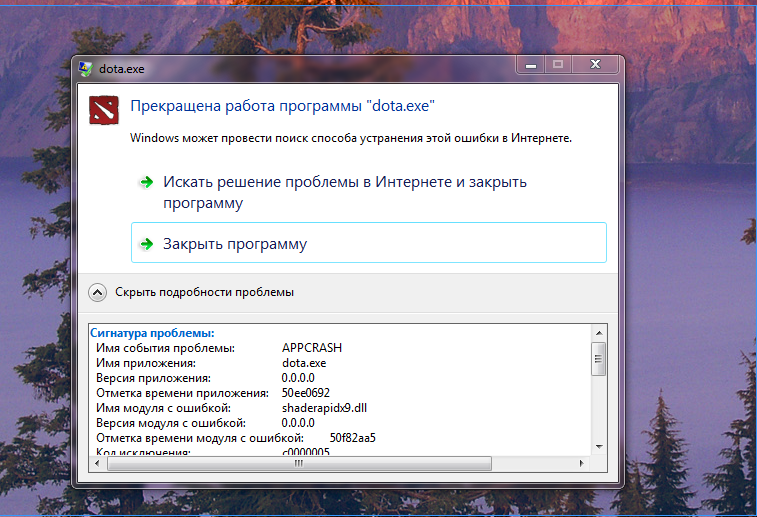The height and width of the screenshot is (517, 757).
Task: Click the Dota 2 red logo icon
Action: [104, 110]
